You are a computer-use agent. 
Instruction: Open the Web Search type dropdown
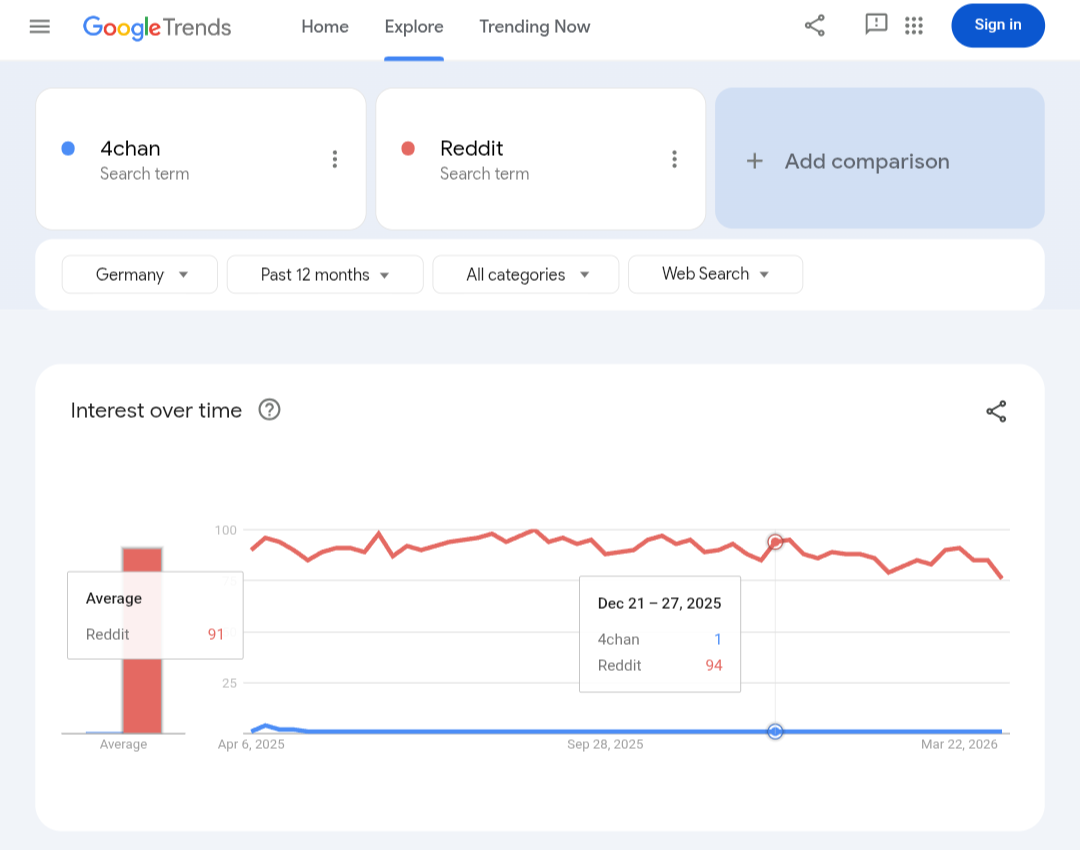click(x=715, y=274)
